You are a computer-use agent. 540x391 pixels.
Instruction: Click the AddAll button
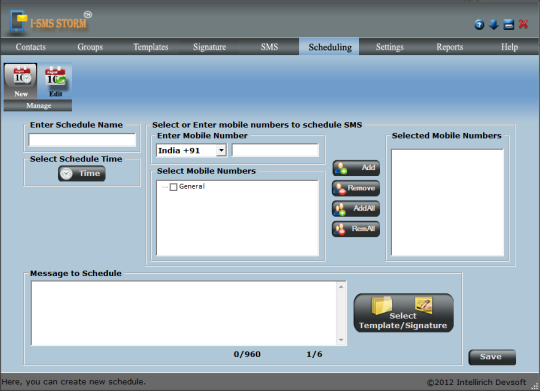tap(356, 208)
